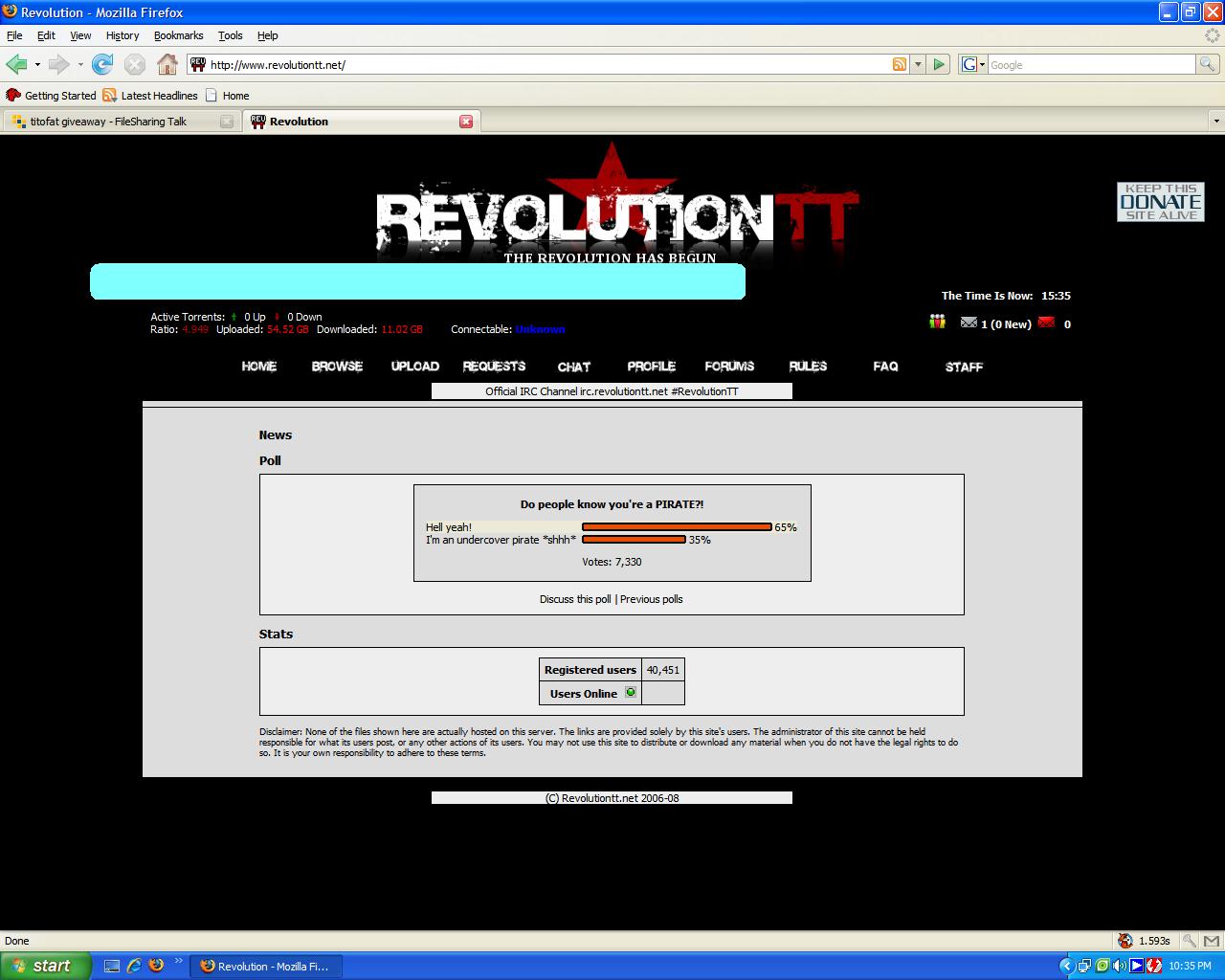
Task: Go back with the green Back arrow
Action: point(16,64)
